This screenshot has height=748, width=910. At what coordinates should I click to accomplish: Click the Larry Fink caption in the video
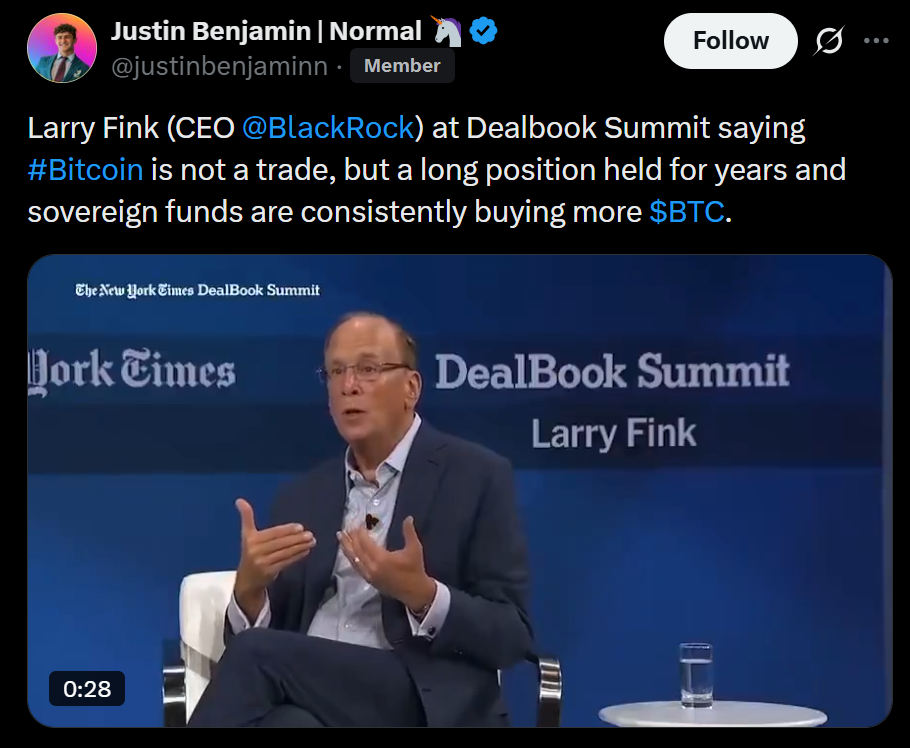[x=613, y=434]
